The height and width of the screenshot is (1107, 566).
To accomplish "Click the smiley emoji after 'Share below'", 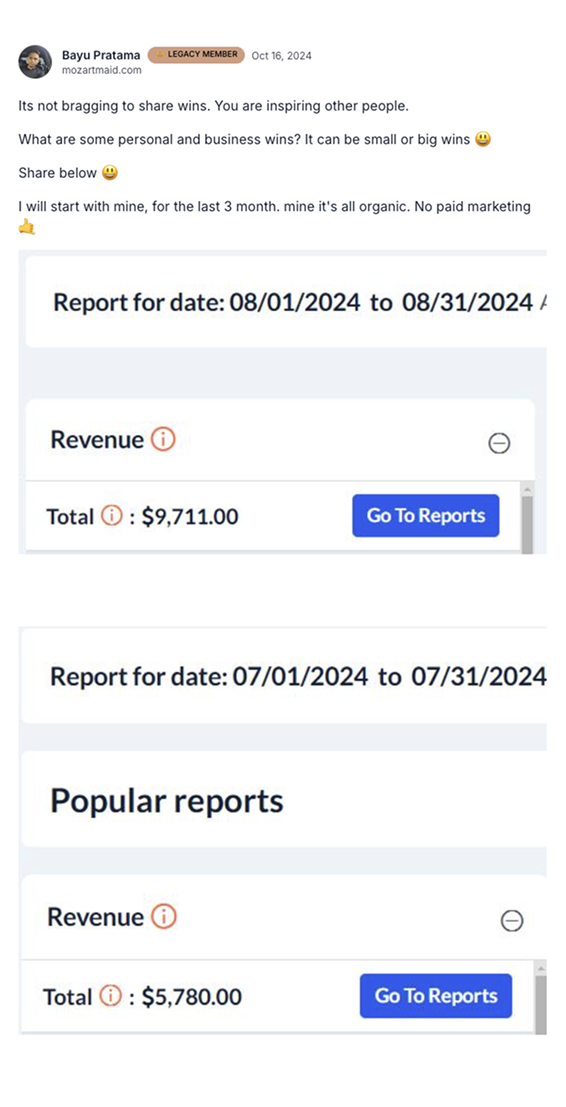I will point(109,173).
